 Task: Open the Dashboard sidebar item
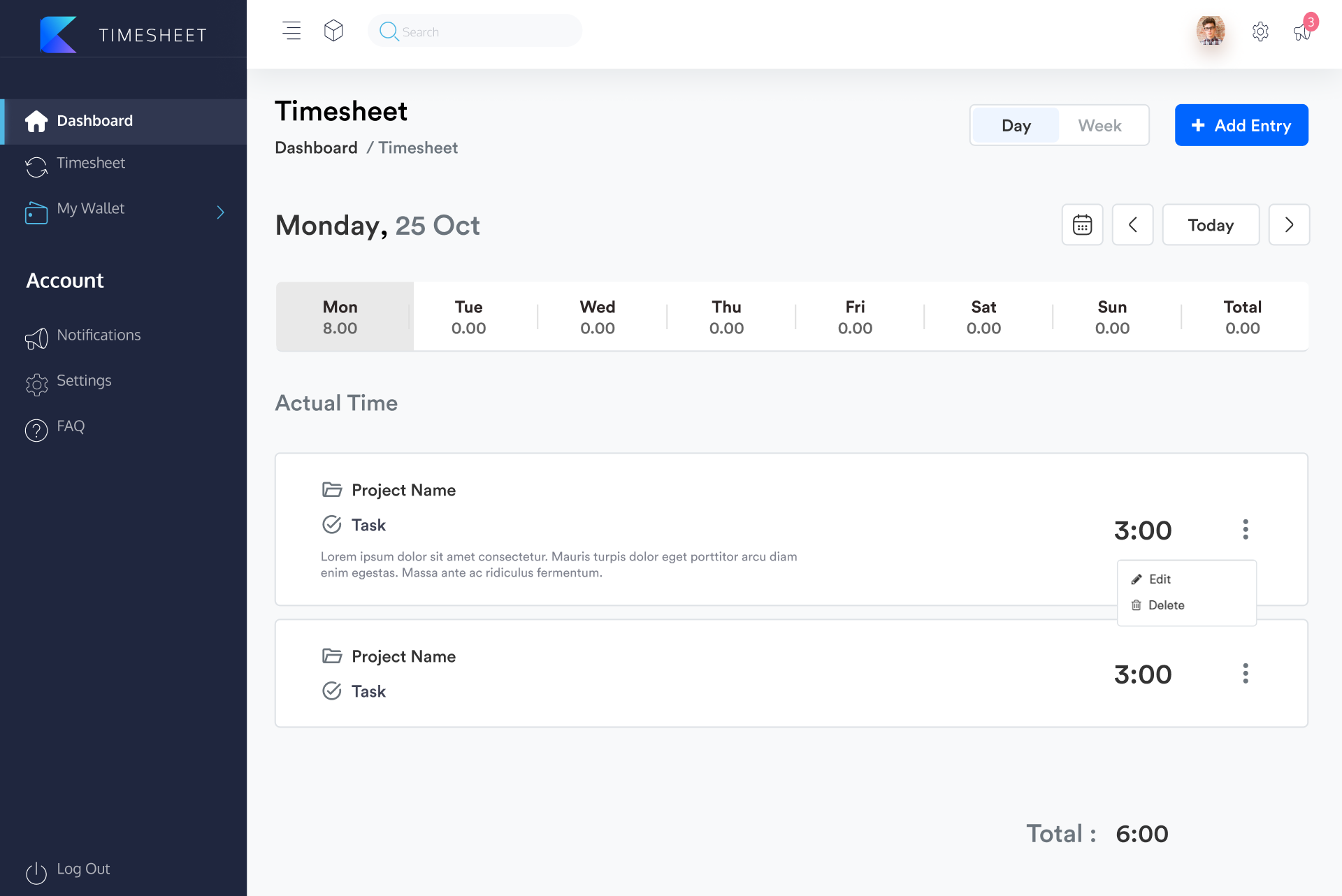pyautogui.click(x=94, y=120)
